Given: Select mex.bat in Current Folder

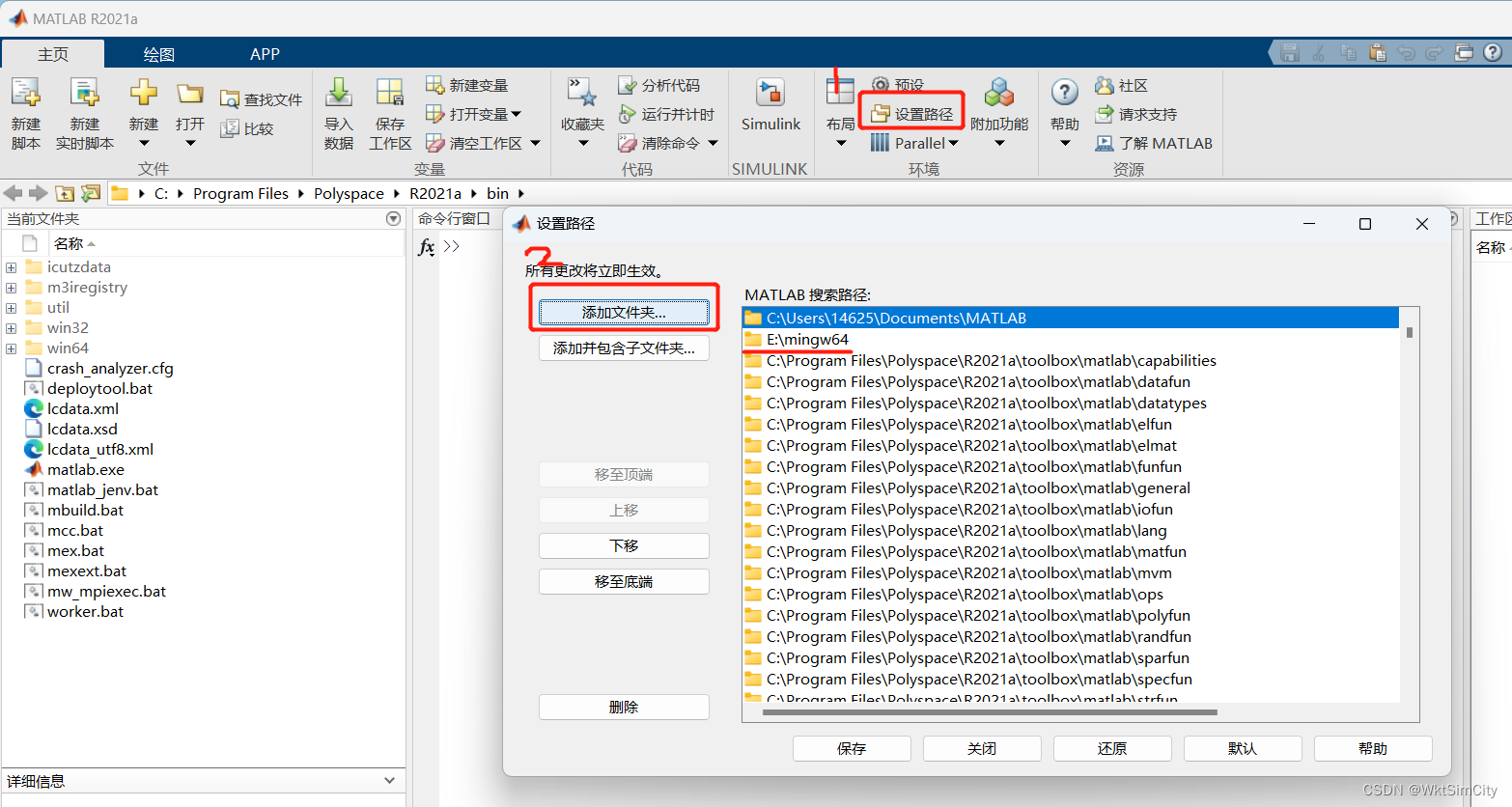Looking at the screenshot, I should pos(75,550).
